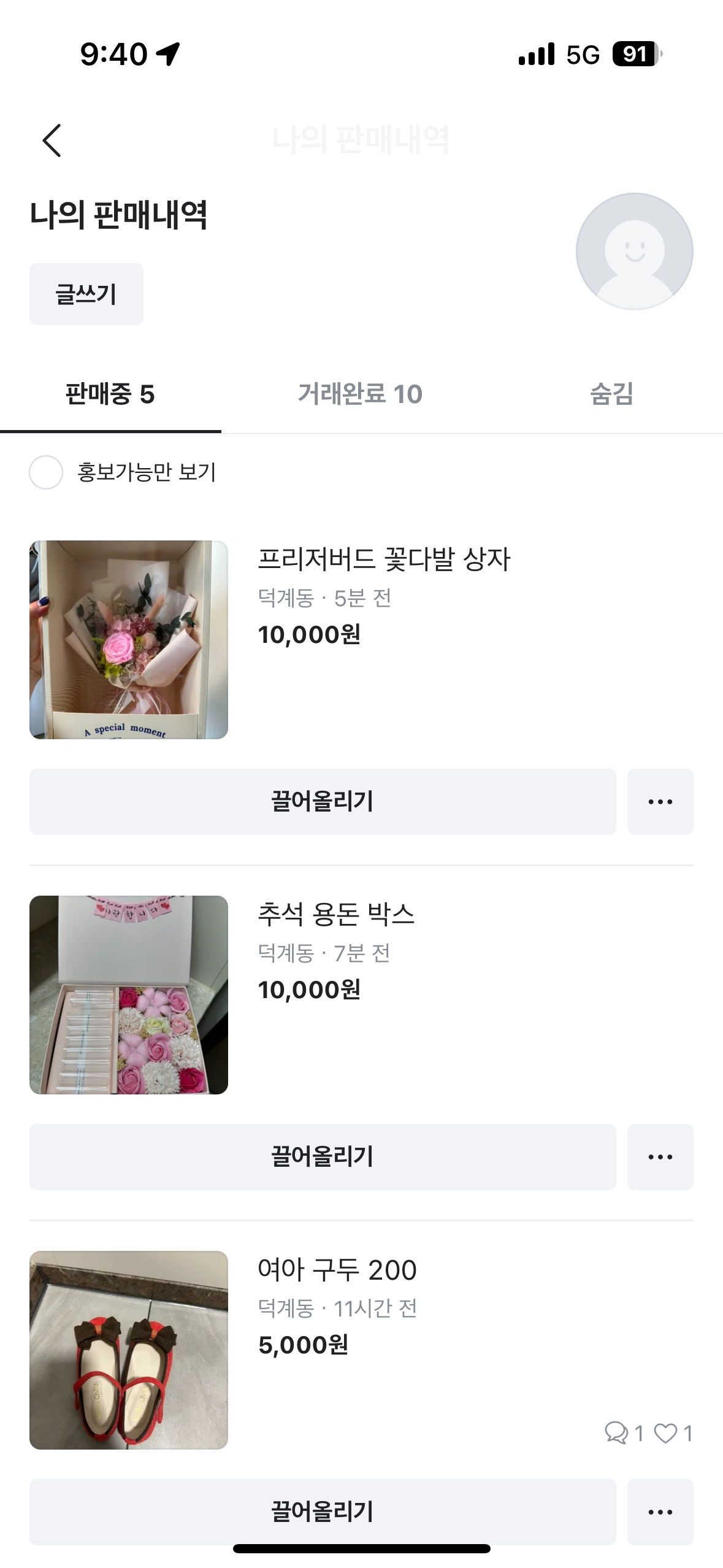Tap the battery indicator in status bar

637,54
